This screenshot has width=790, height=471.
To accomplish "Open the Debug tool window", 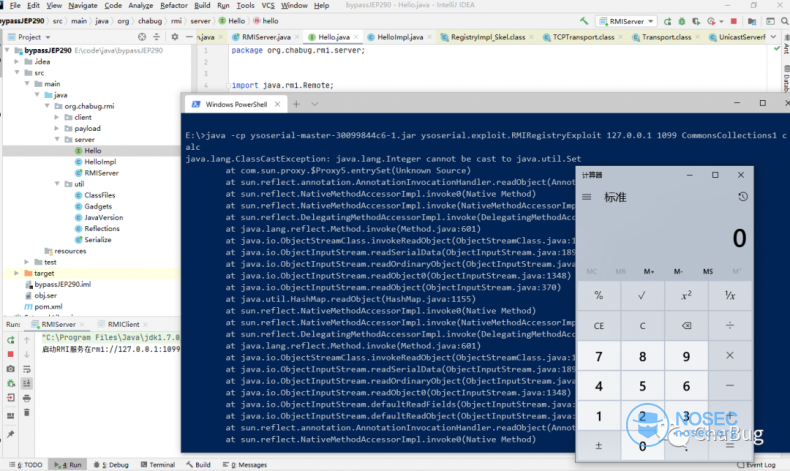I will (x=111, y=464).
